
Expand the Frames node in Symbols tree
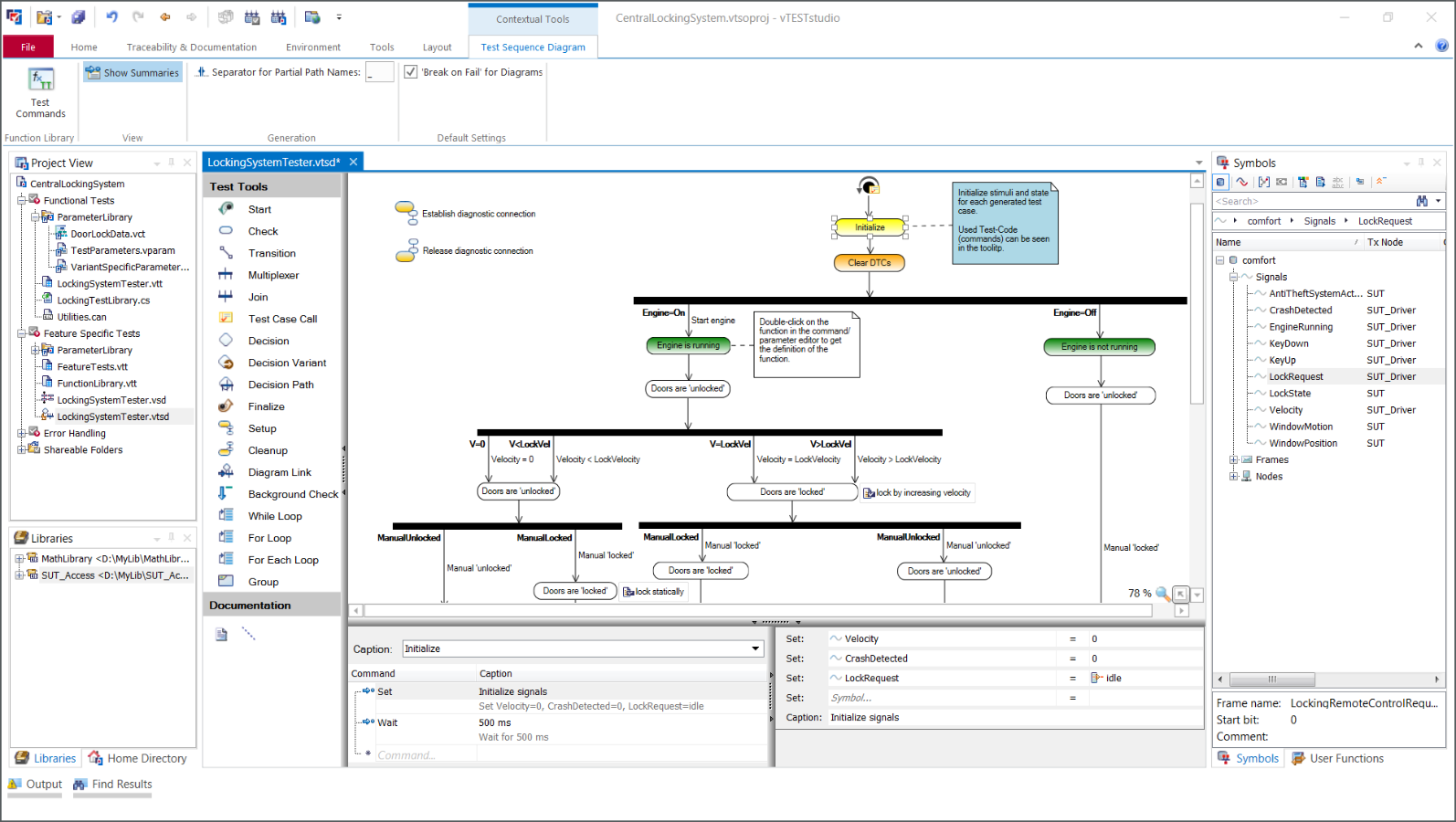[1233, 459]
